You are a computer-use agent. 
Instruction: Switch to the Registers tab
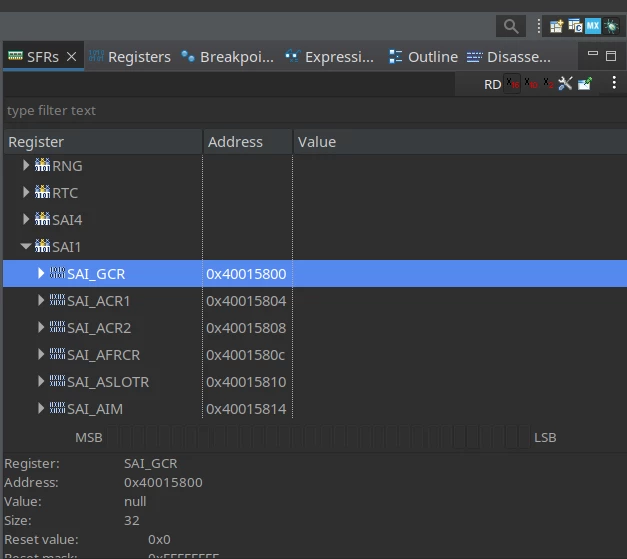point(130,57)
